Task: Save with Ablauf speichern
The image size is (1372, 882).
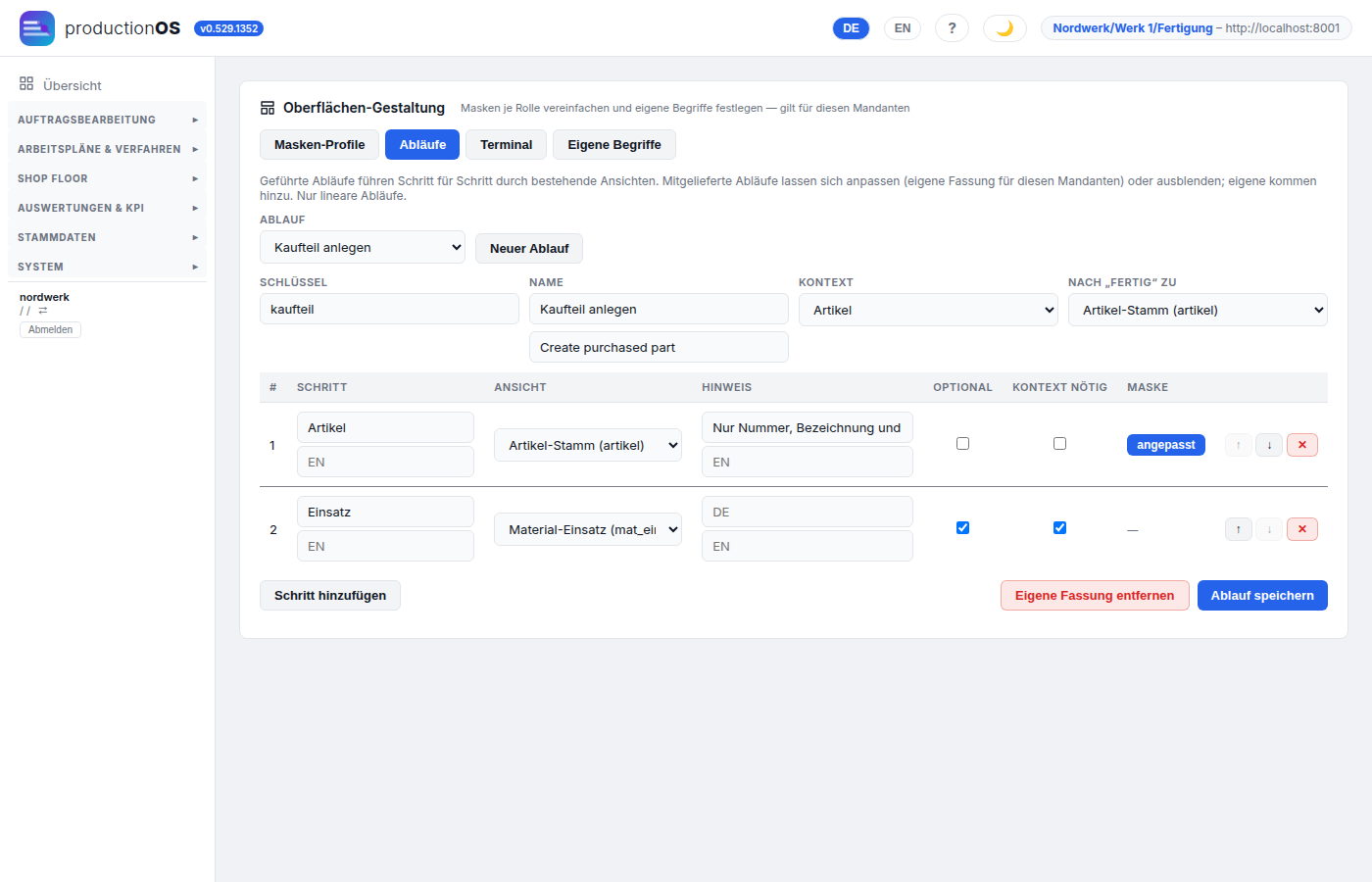Action: click(1262, 595)
